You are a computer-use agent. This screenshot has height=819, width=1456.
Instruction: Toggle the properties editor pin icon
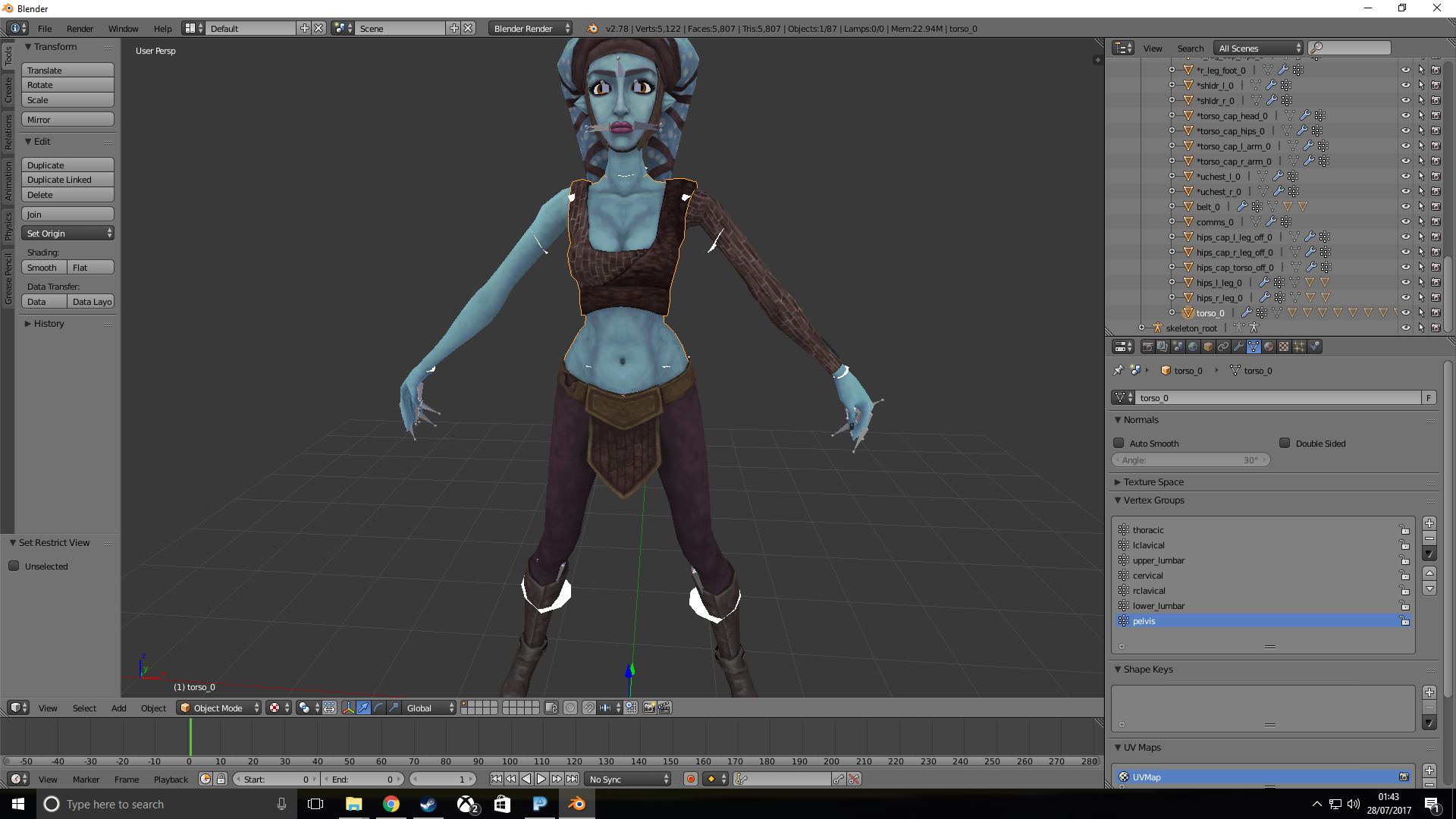(1118, 370)
